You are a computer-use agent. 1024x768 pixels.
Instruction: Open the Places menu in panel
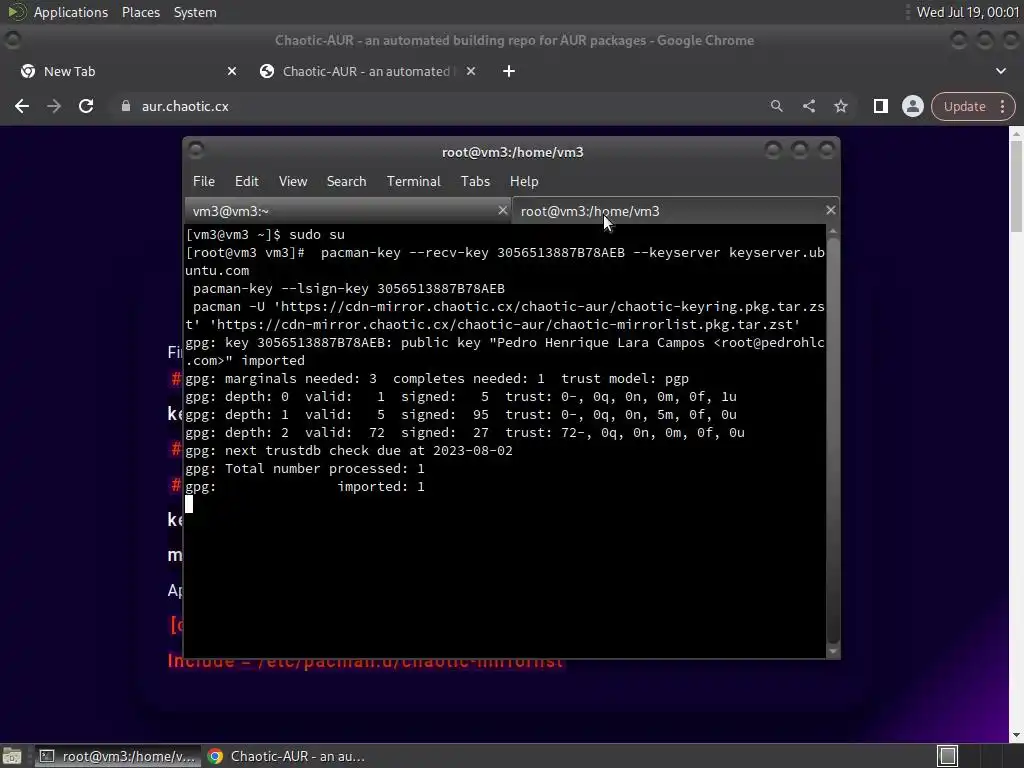pos(140,12)
